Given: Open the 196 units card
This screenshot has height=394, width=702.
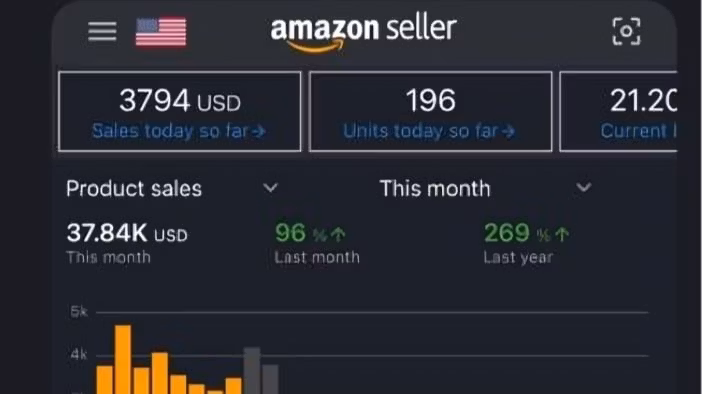Looking at the screenshot, I should (430, 111).
